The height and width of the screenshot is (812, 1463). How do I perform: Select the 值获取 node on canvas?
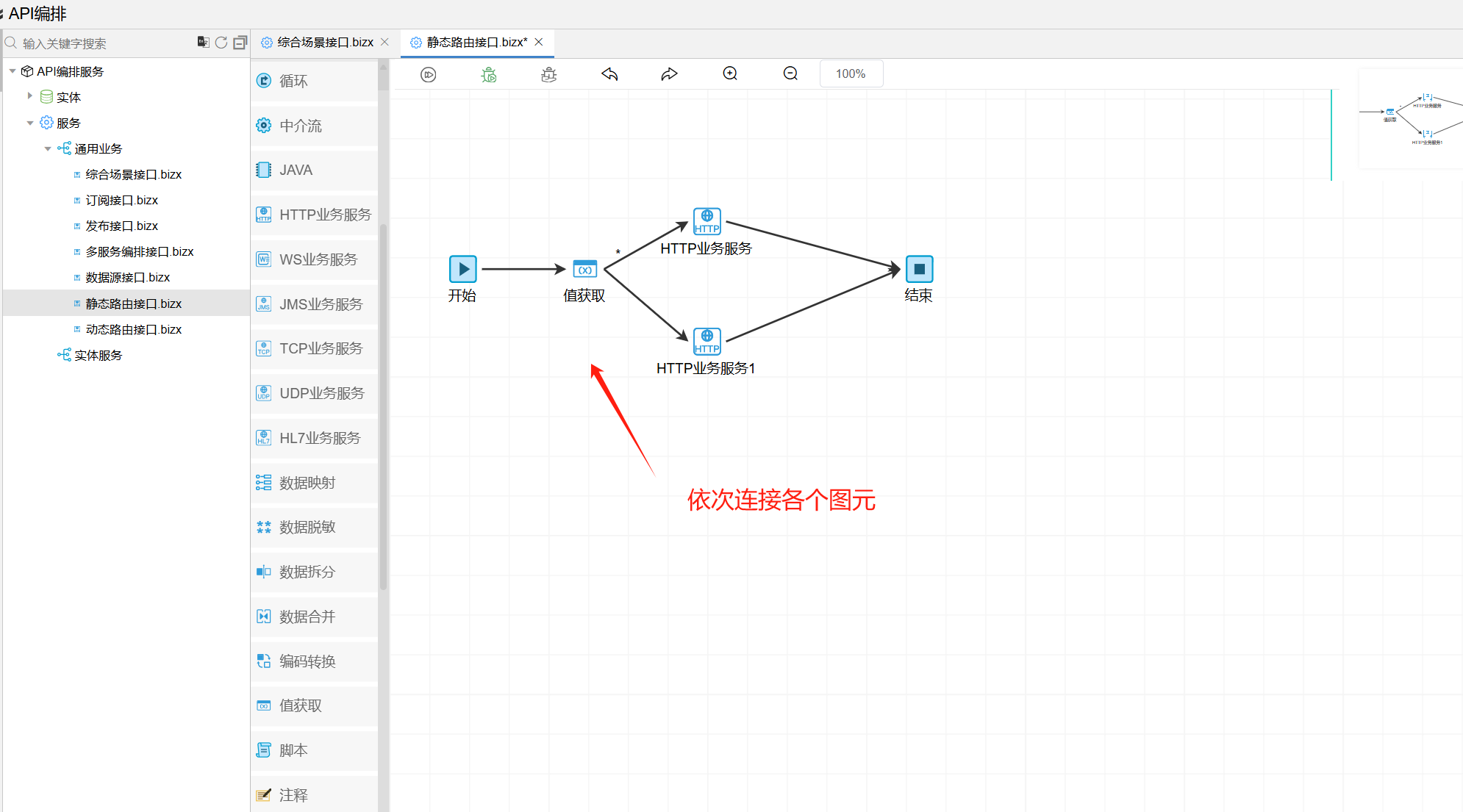pyautogui.click(x=584, y=270)
